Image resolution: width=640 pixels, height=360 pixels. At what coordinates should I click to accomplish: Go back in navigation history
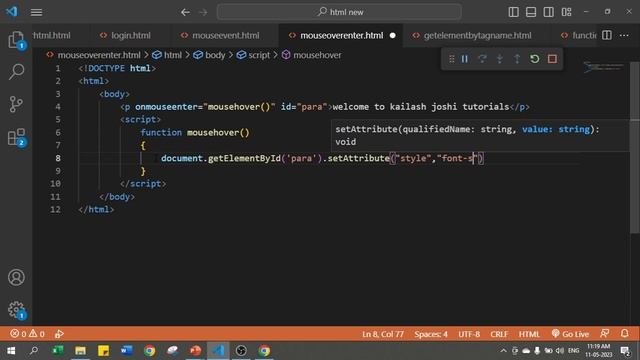pos(185,12)
